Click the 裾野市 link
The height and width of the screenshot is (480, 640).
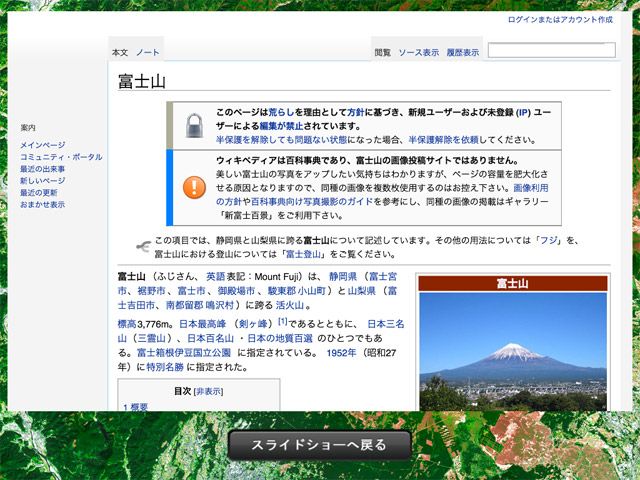tap(151, 291)
